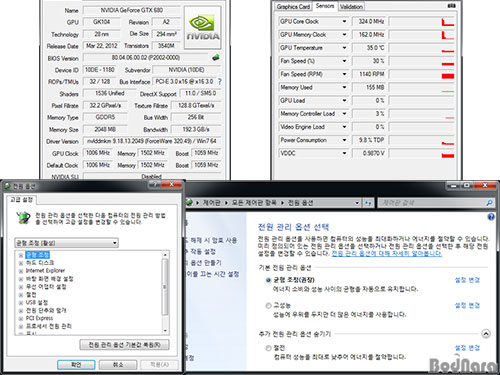Open the GPU Core Clock sensor dropdown
The width and height of the screenshot is (500, 375).
(344, 22)
